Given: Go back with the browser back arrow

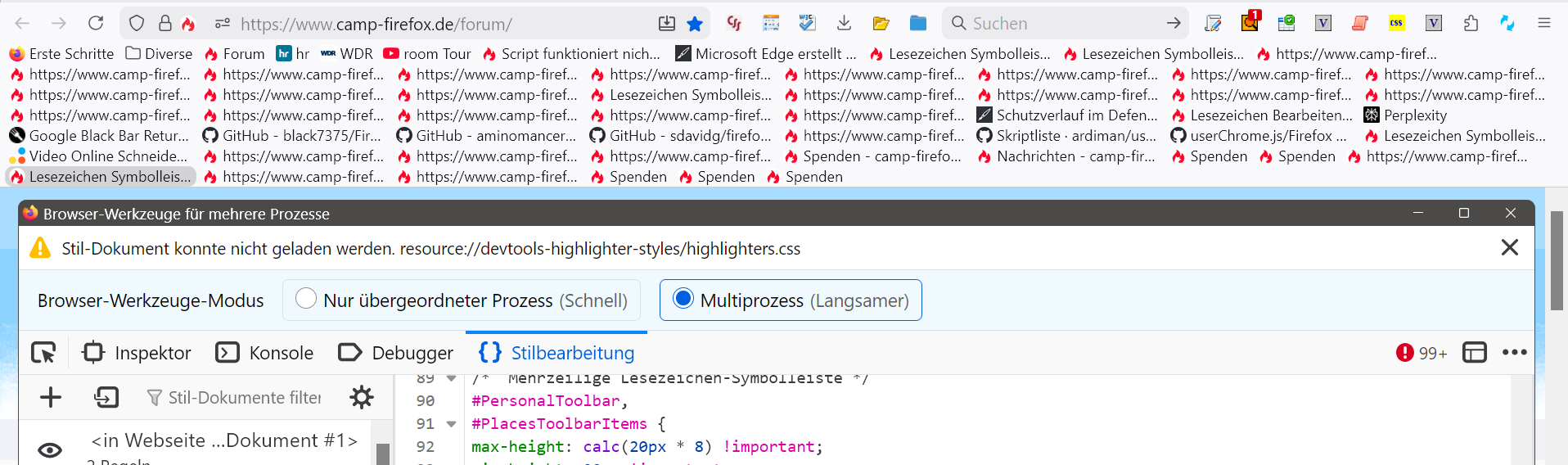Looking at the screenshot, I should [23, 24].
